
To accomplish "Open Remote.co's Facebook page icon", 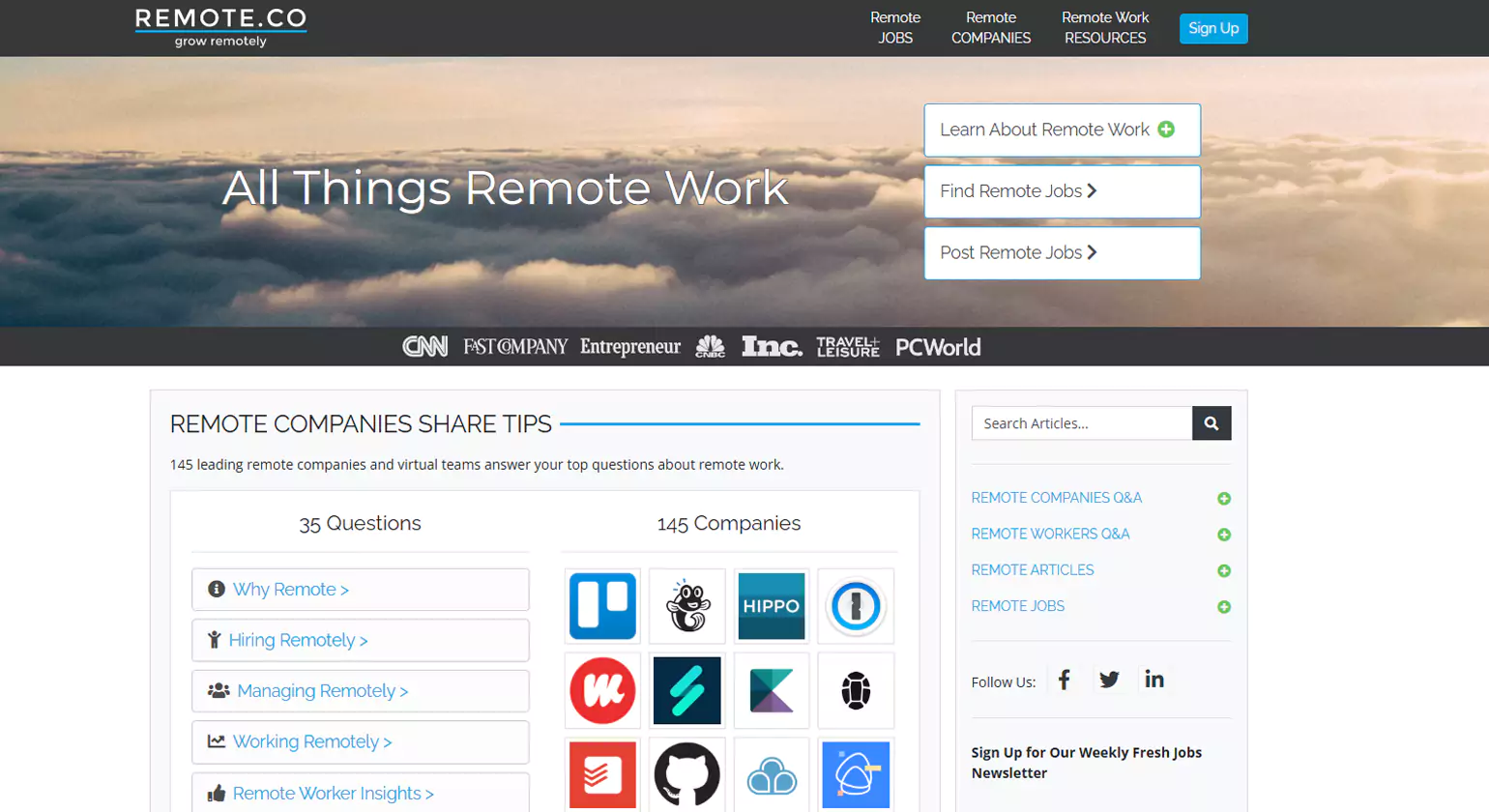I will pos(1064,681).
